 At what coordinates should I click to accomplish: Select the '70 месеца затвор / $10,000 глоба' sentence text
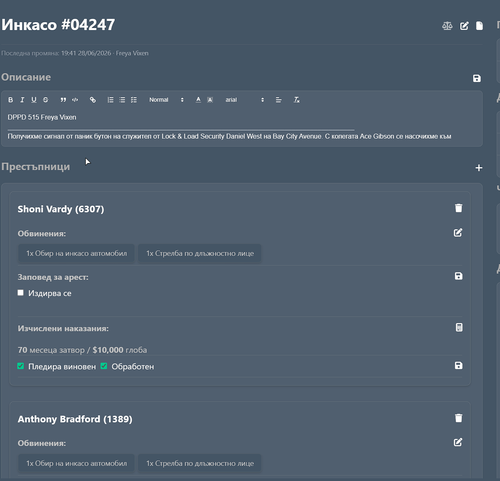click(x=82, y=350)
